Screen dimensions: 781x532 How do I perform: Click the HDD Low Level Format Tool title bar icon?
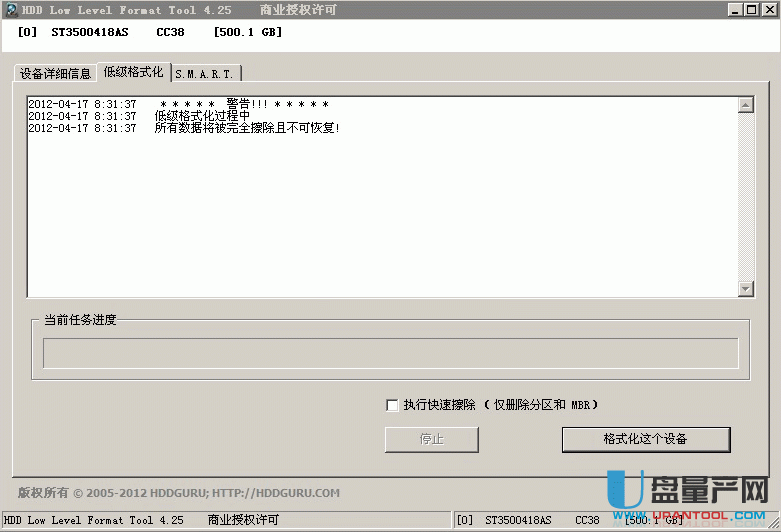tap(11, 9)
